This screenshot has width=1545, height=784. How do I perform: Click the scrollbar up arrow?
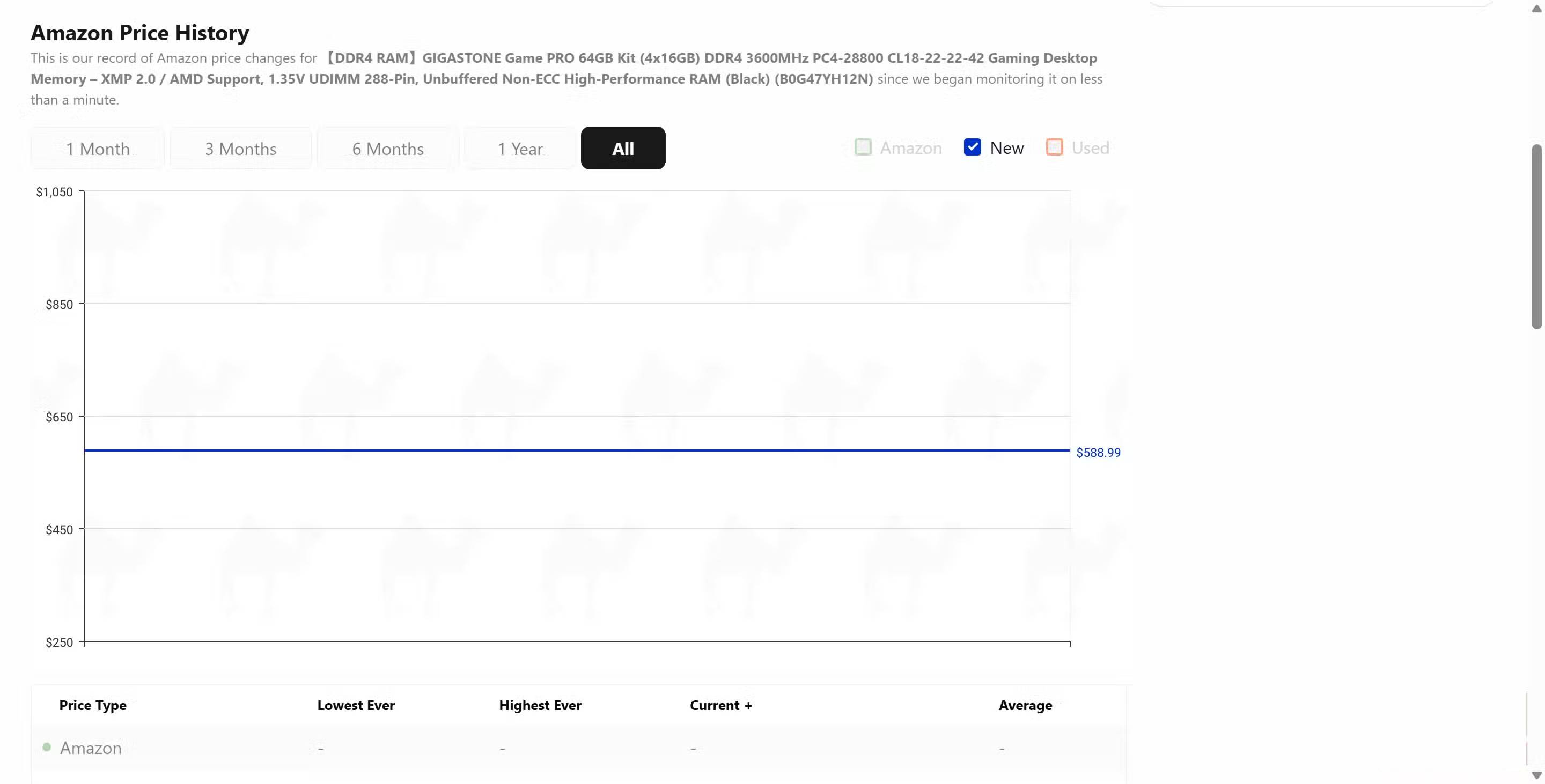point(1536,9)
